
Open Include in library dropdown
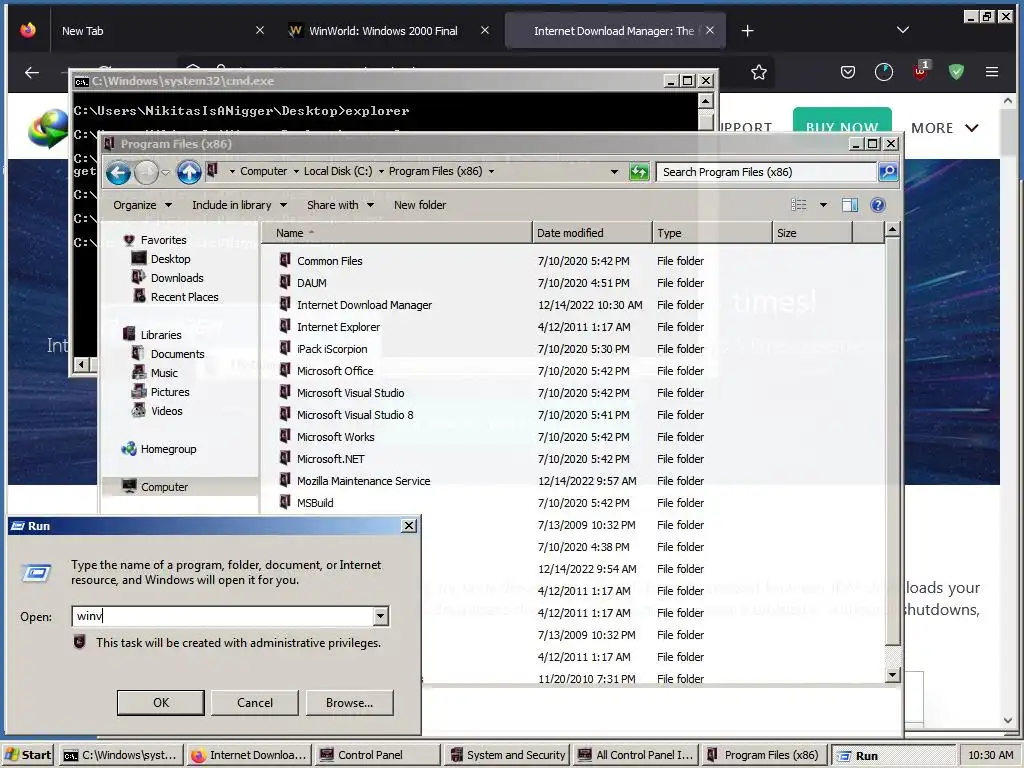[239, 205]
